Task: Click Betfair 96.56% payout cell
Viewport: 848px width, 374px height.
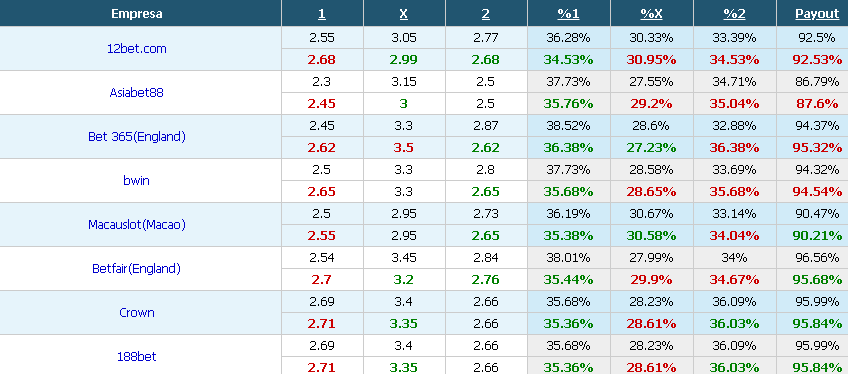Action: pyautogui.click(x=817, y=258)
